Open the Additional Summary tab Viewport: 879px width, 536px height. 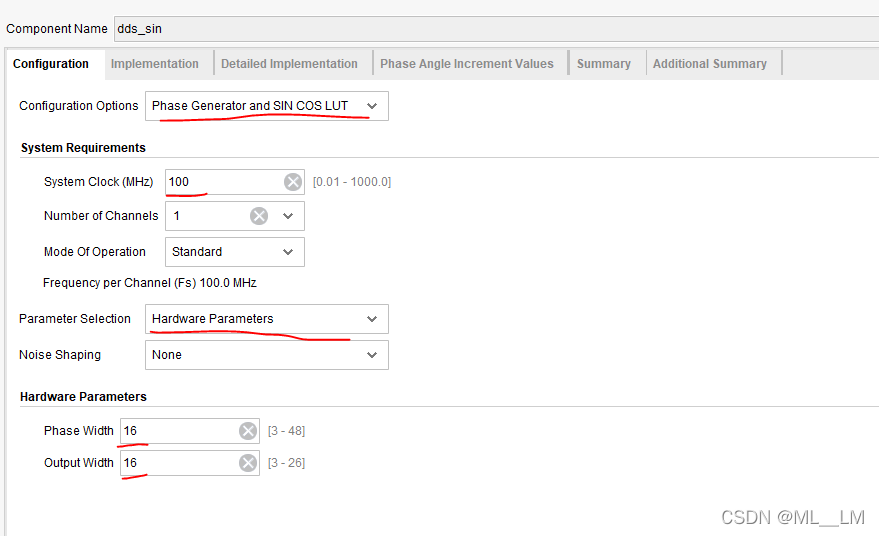click(710, 64)
